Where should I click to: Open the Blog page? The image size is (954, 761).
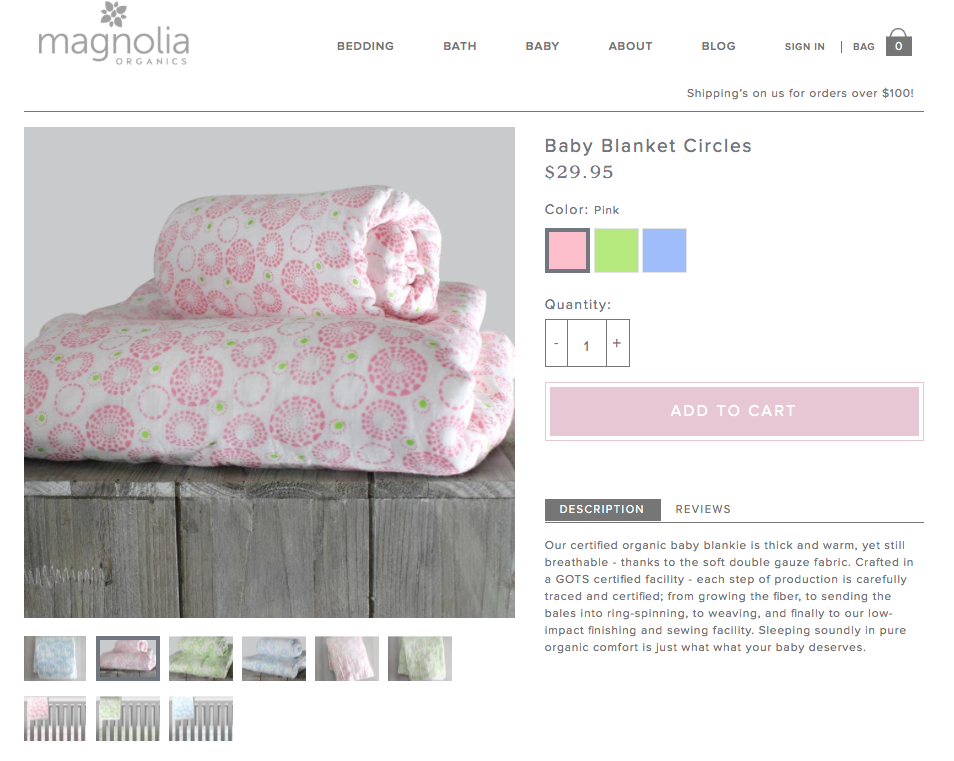coord(718,46)
